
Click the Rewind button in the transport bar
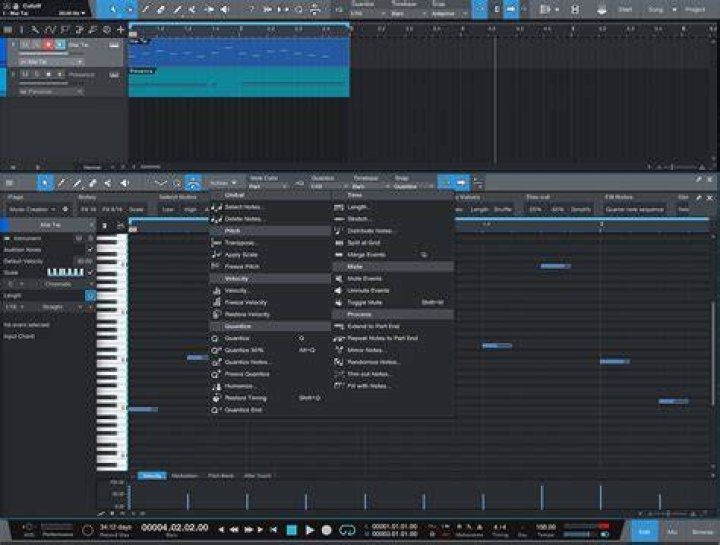coord(234,530)
